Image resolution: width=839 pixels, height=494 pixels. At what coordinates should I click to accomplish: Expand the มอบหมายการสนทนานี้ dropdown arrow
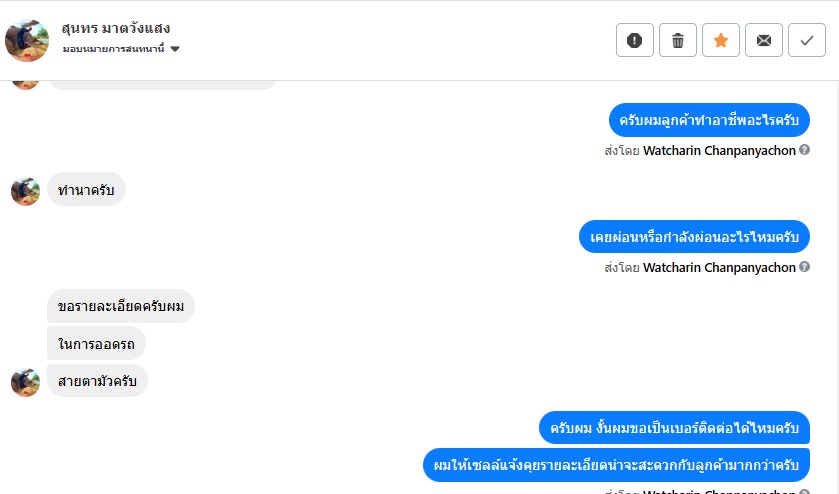[175, 49]
